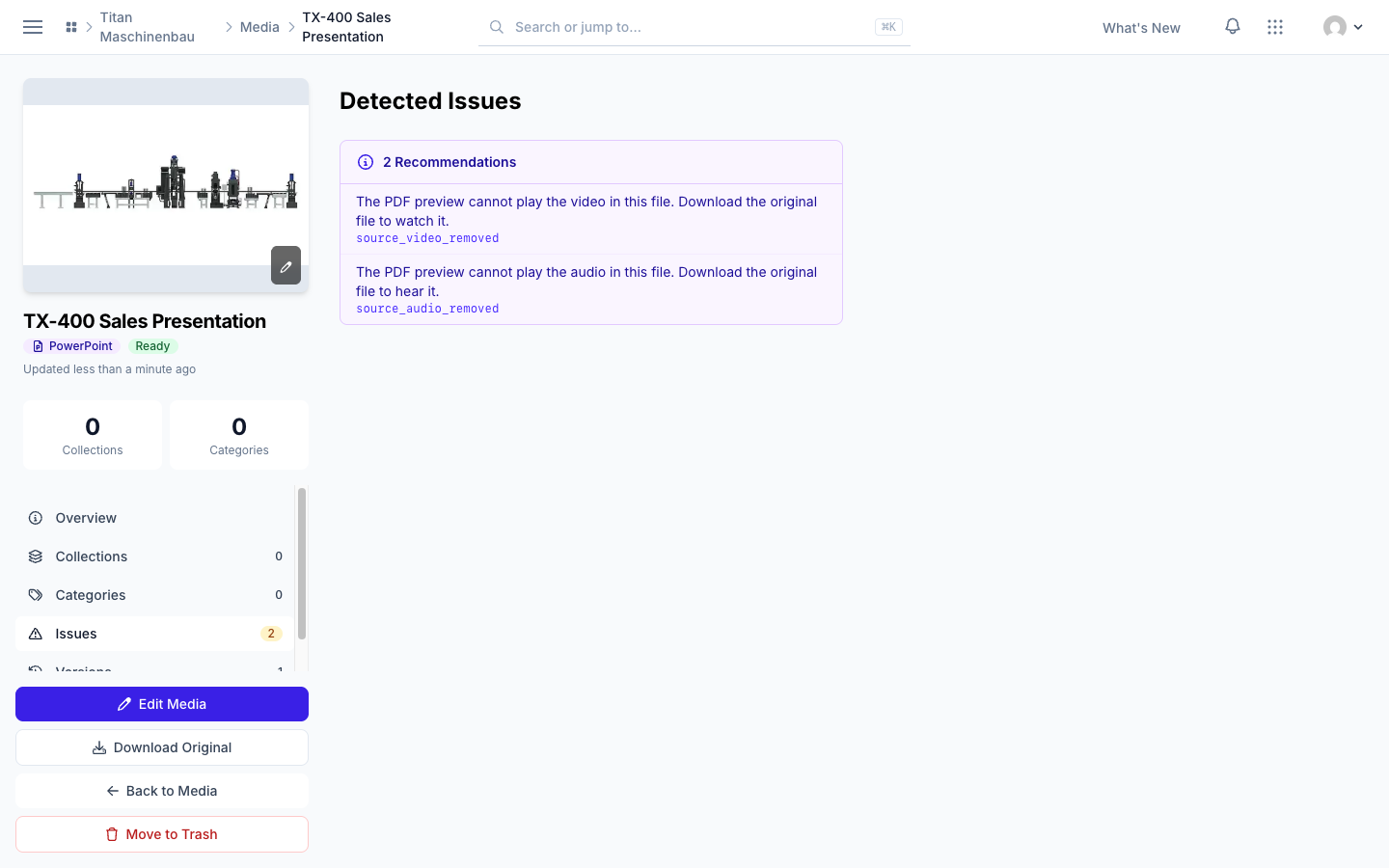Go to the Media breadcrumb link
This screenshot has height=868, width=1389.
(259, 27)
